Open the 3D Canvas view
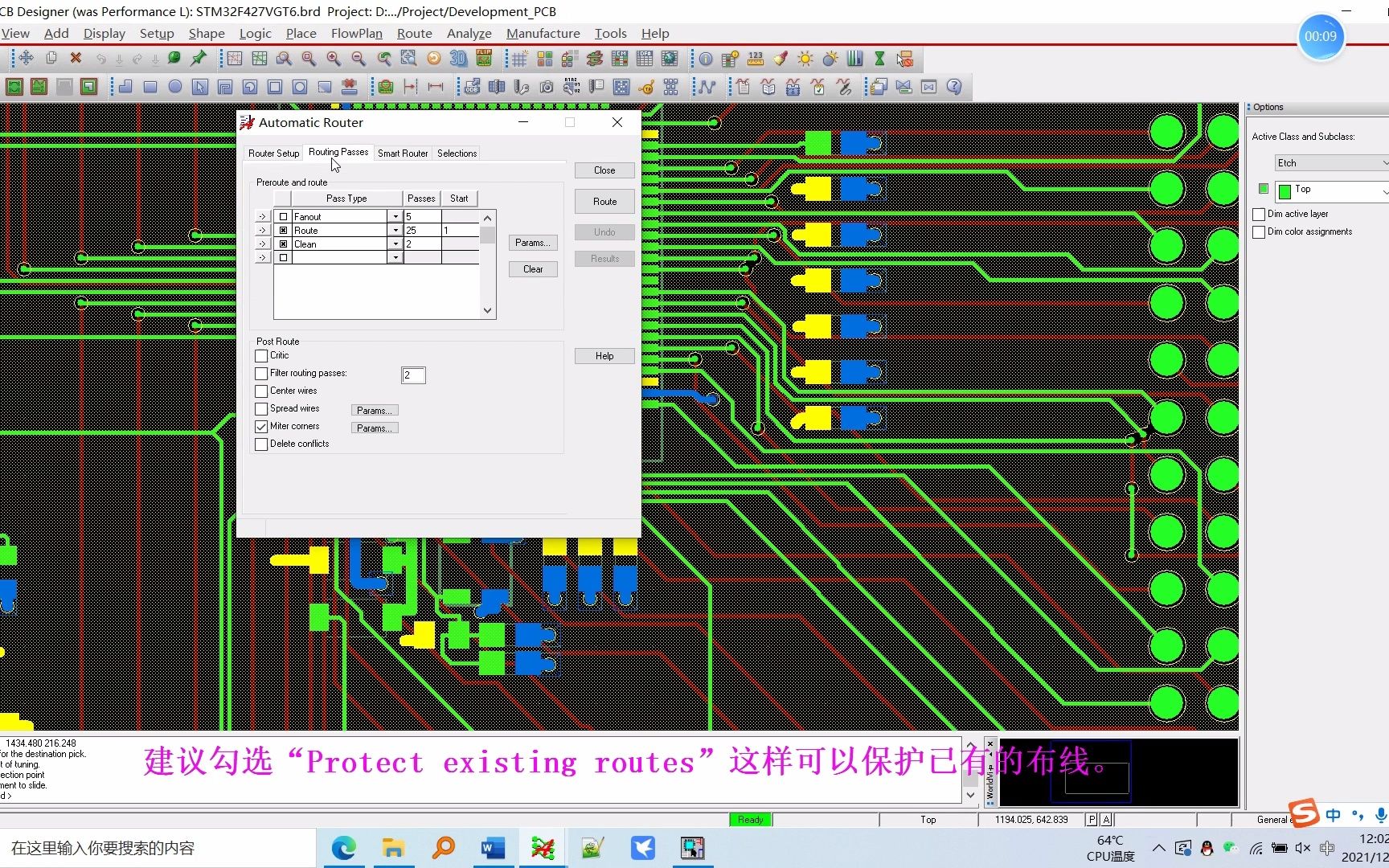 pos(458,58)
